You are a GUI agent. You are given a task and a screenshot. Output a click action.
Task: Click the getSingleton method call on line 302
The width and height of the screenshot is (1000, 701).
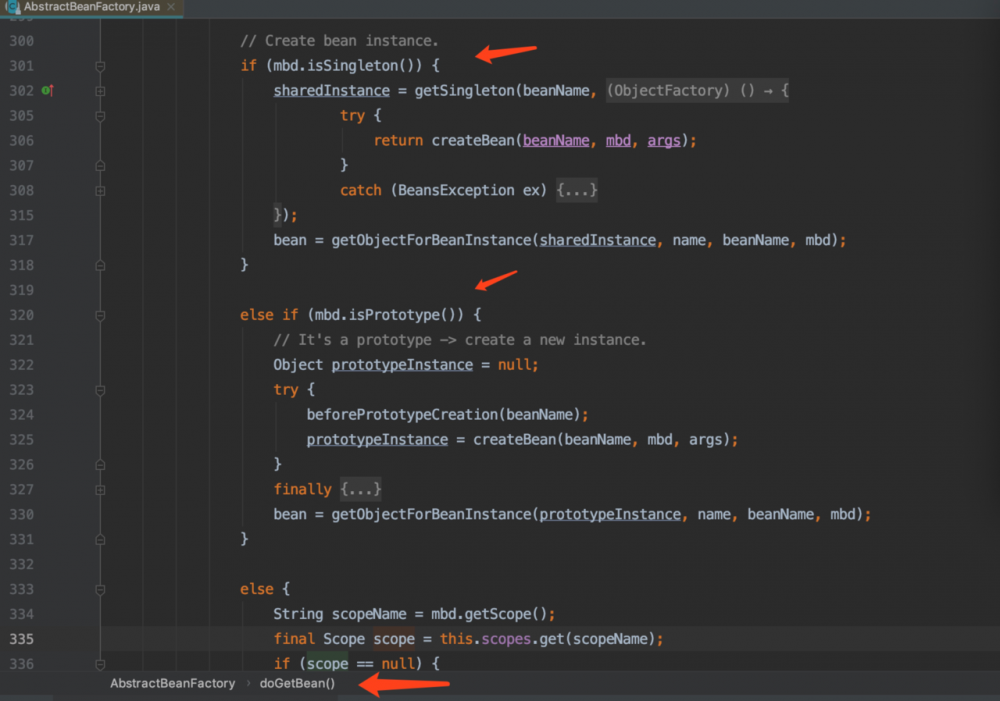(465, 91)
